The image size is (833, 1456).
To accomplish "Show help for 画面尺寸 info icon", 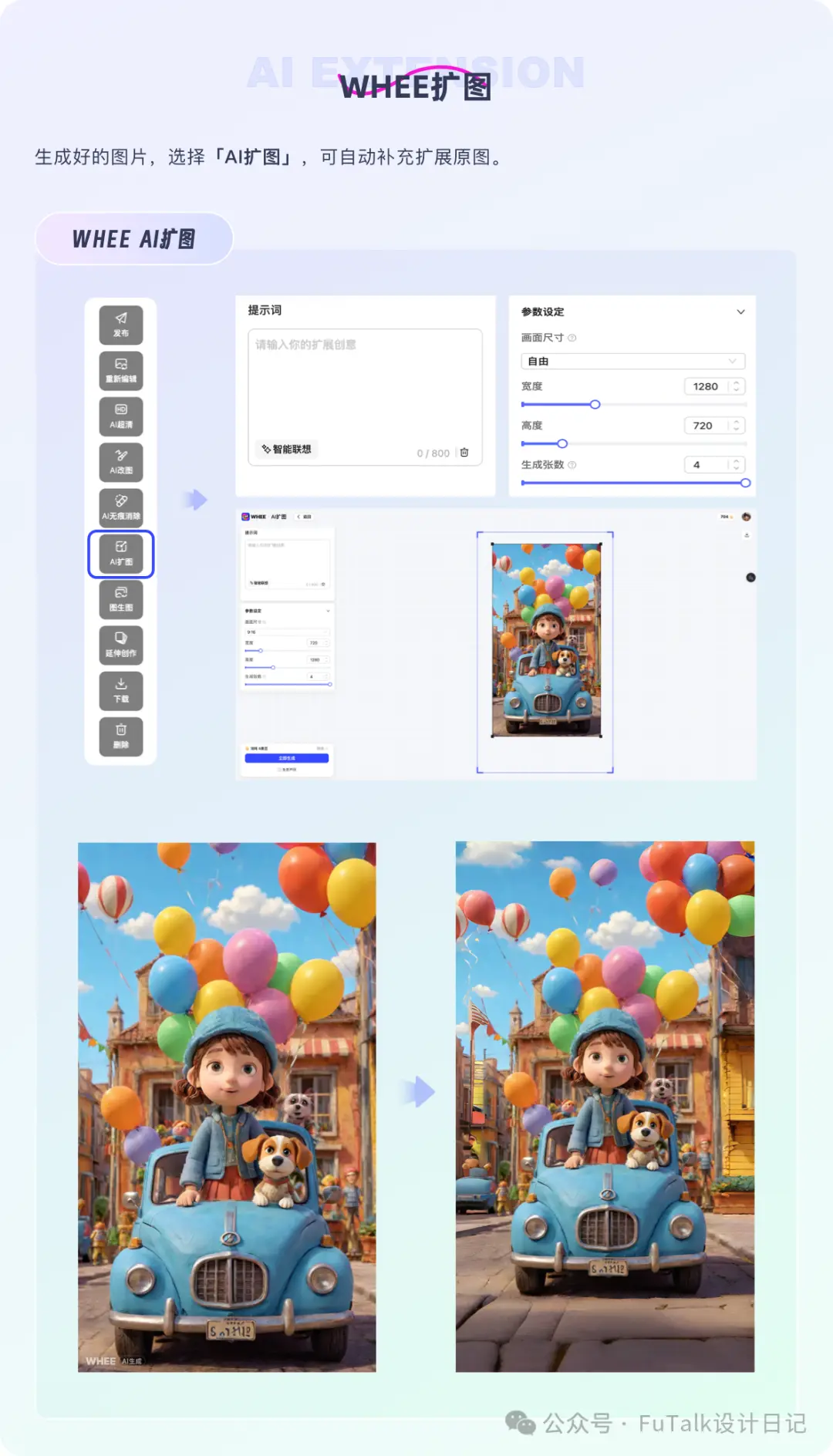I will click(x=572, y=338).
